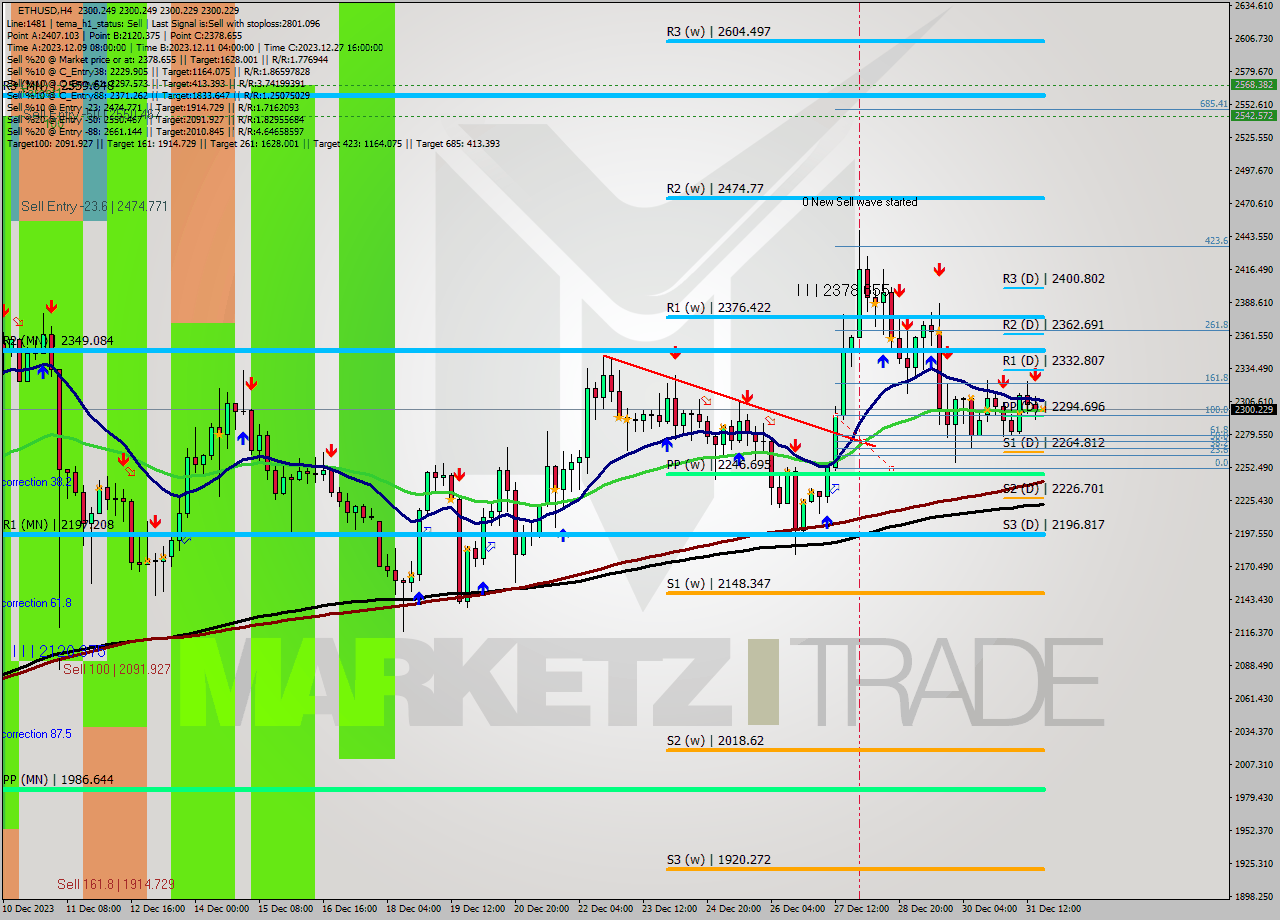Select the R1 (MN) 2197.208 label
Image resolution: width=1280 pixels, height=920 pixels.
point(58,525)
